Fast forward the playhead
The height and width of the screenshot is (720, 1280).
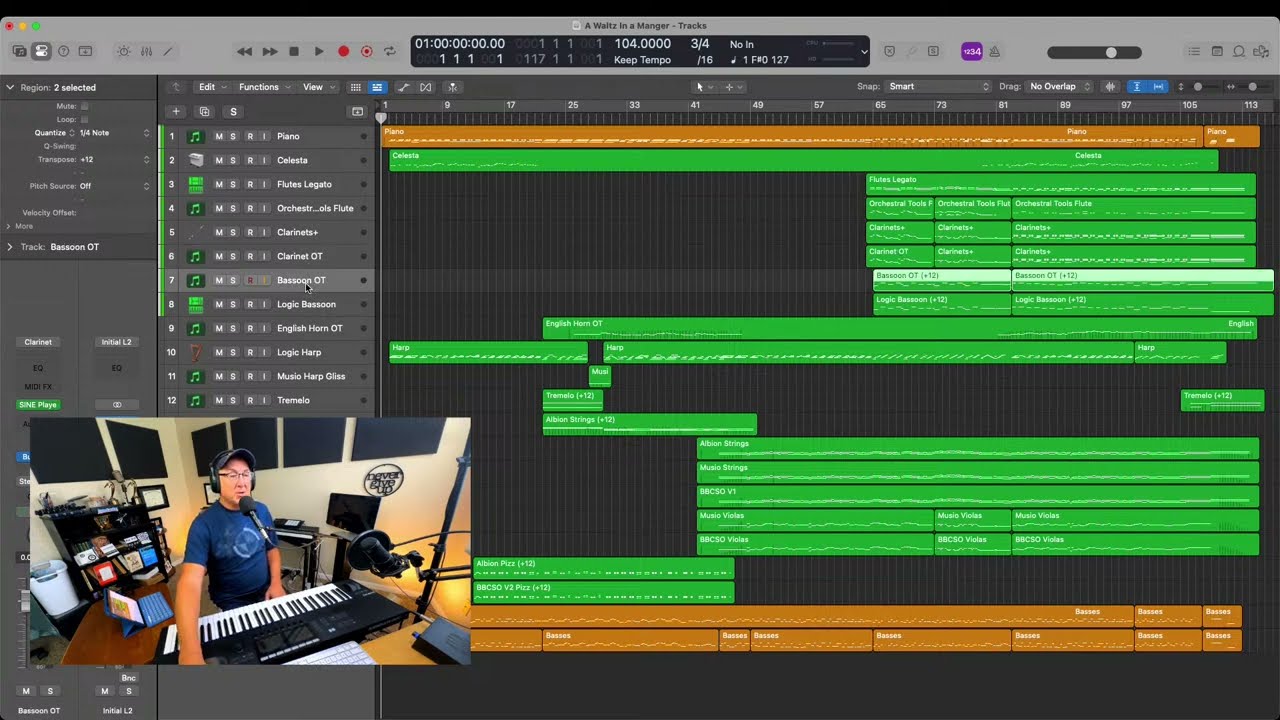pyautogui.click(x=269, y=51)
